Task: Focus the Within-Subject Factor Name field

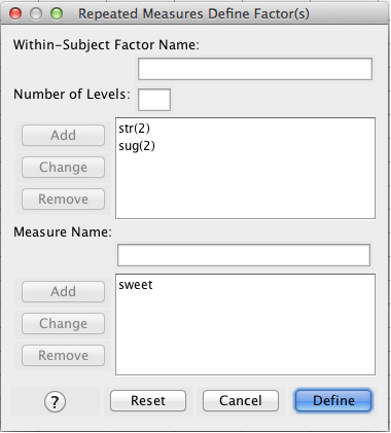Action: 255,69
